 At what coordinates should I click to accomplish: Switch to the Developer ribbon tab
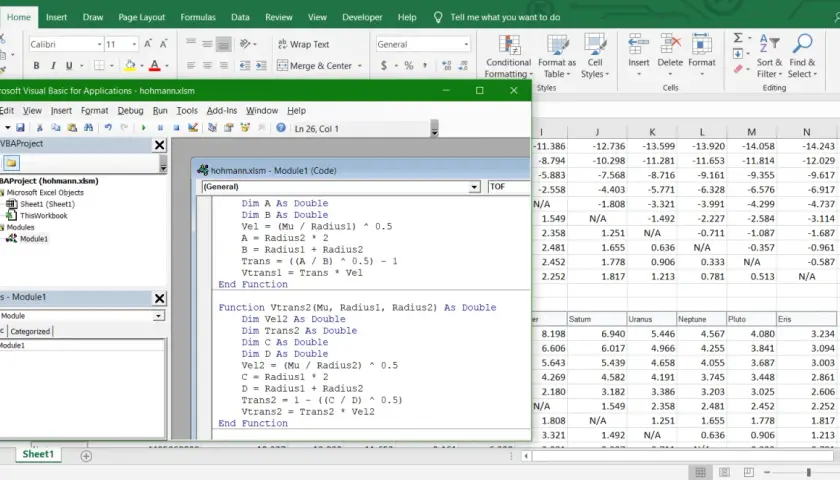point(362,17)
